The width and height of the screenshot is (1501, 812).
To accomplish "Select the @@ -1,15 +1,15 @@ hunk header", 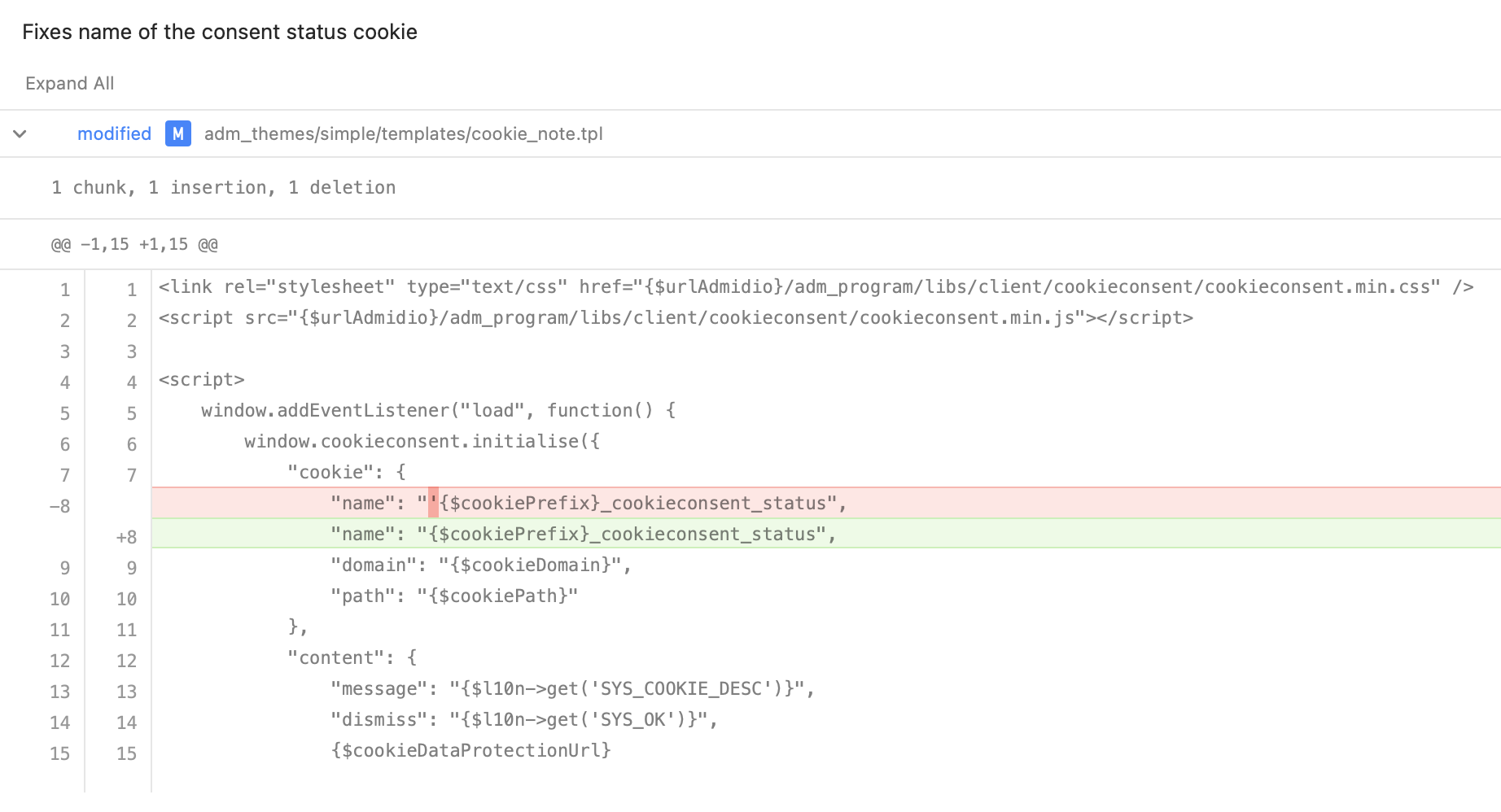I will [x=134, y=244].
